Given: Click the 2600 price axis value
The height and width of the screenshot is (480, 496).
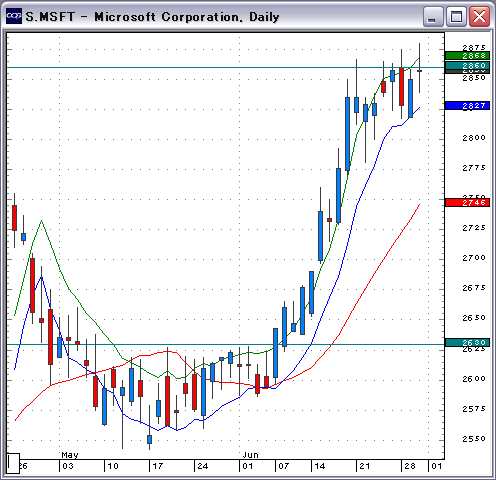Looking at the screenshot, I should click(x=474, y=379).
